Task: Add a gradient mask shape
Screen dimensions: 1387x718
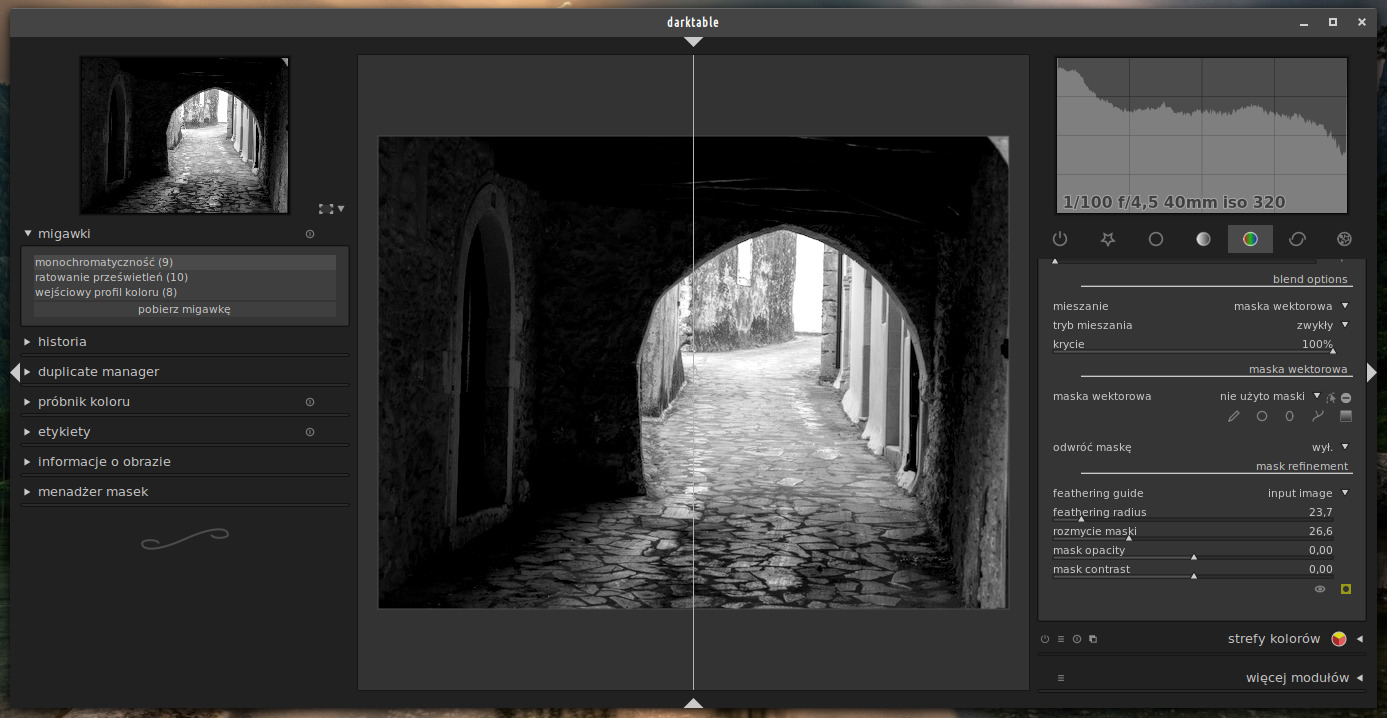Action: point(1346,416)
